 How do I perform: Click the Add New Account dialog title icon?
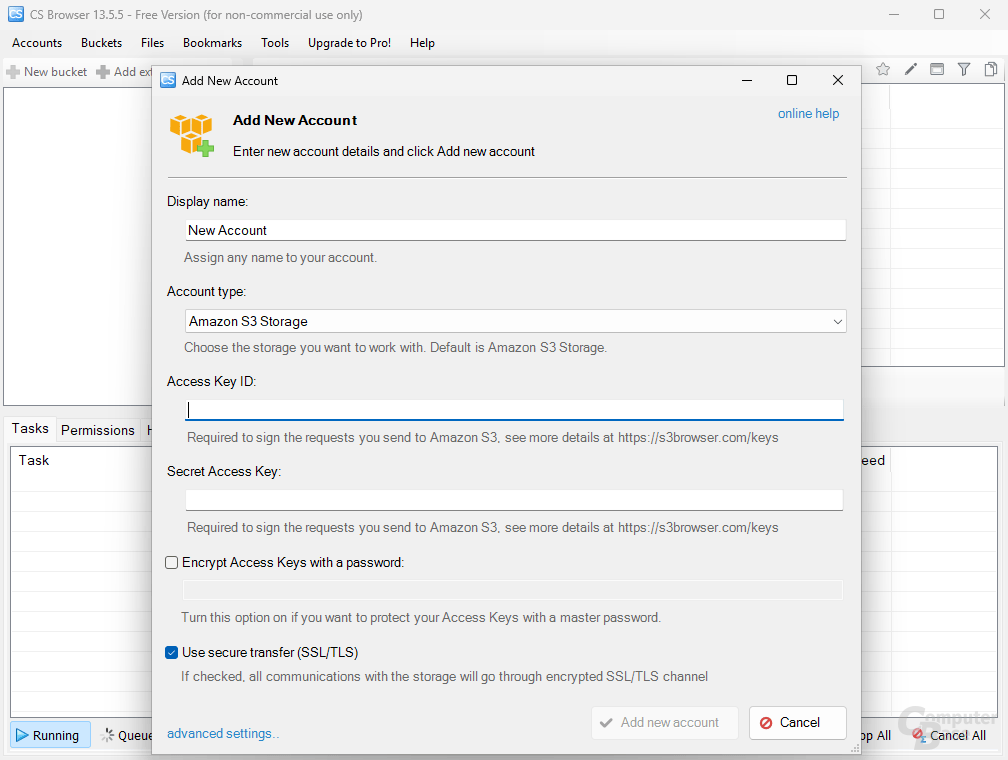pos(168,80)
